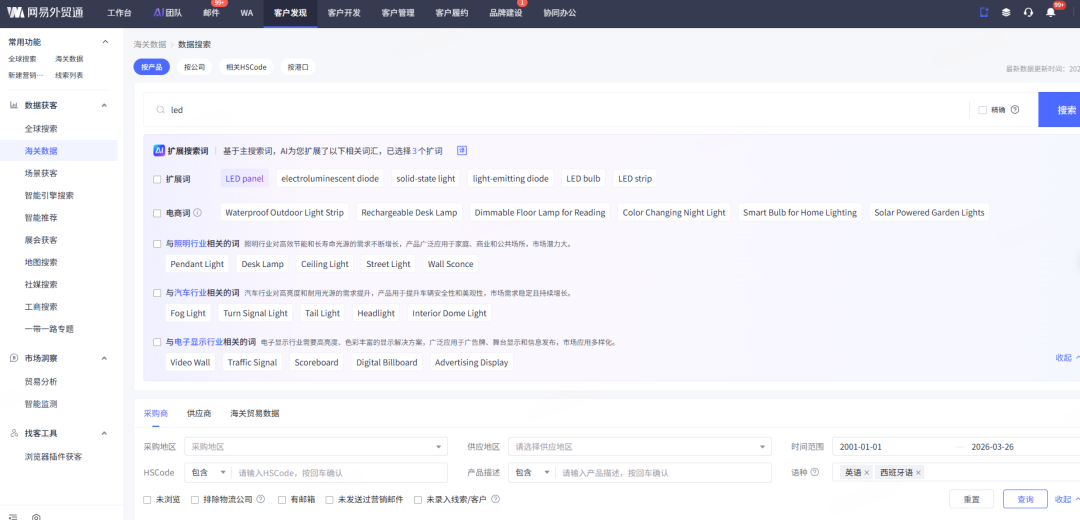This screenshot has width=1080, height=520.
Task: Switch to the 供应商 tab
Action: [x=199, y=413]
